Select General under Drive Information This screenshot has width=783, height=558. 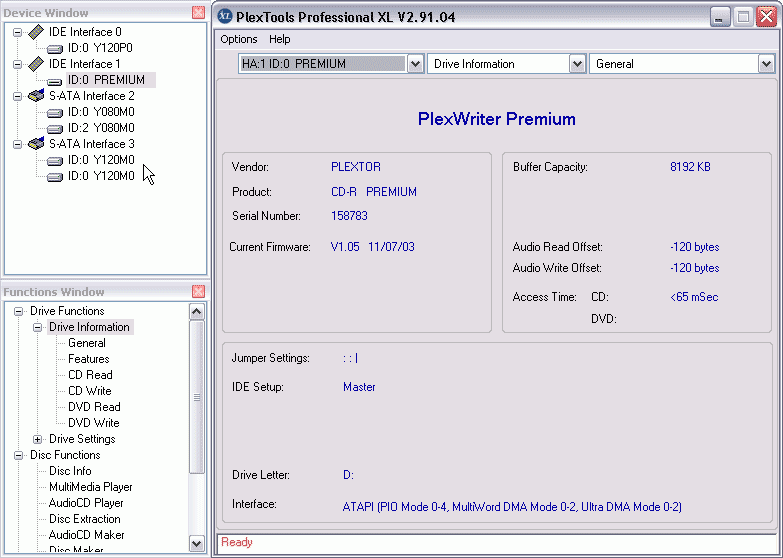(87, 343)
